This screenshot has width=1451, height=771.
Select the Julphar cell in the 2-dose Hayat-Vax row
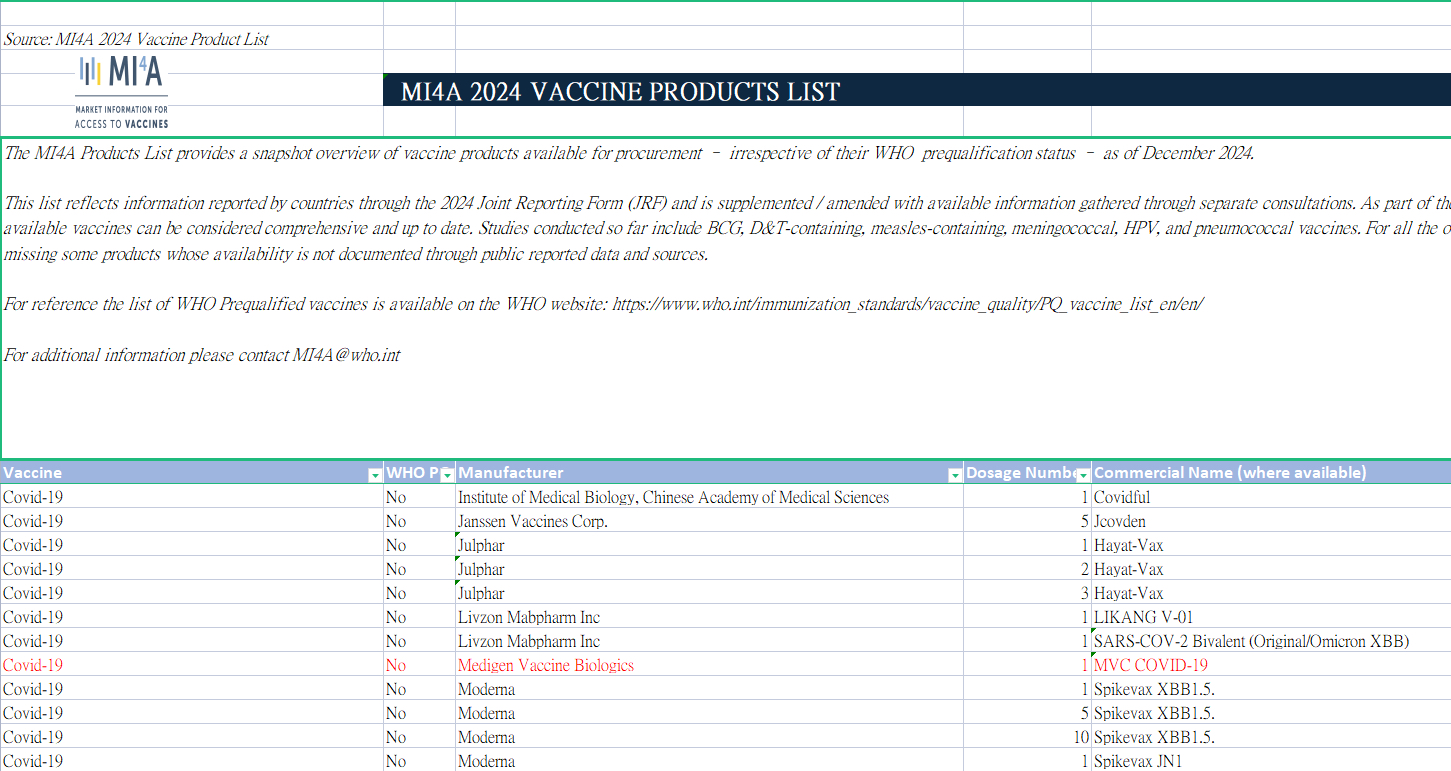pyautogui.click(x=709, y=569)
